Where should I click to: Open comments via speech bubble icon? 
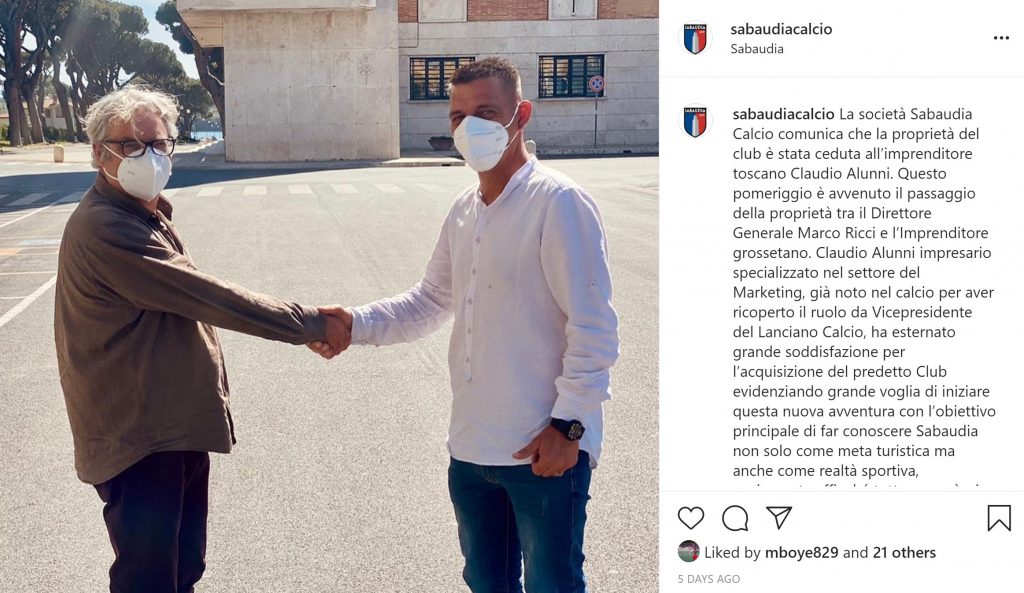(x=735, y=519)
